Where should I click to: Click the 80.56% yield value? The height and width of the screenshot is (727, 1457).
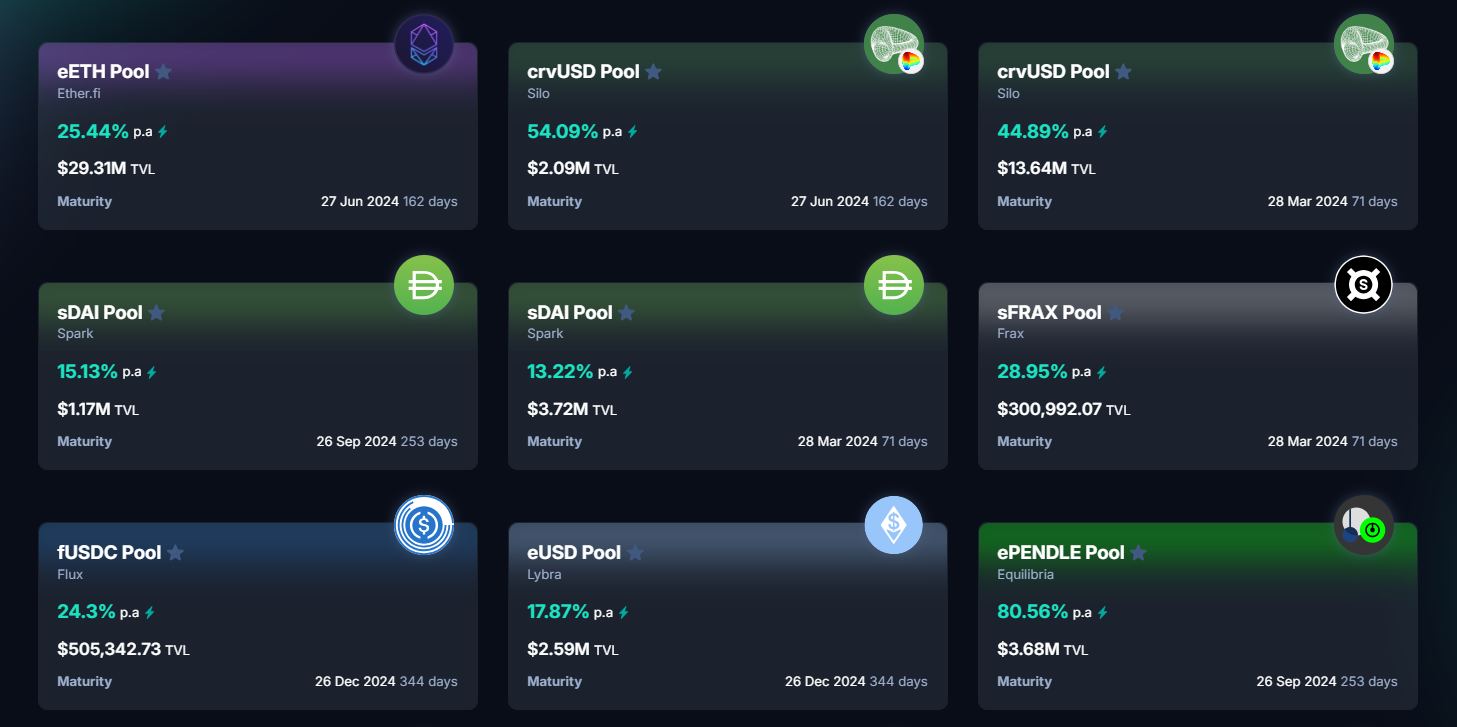point(1033,611)
